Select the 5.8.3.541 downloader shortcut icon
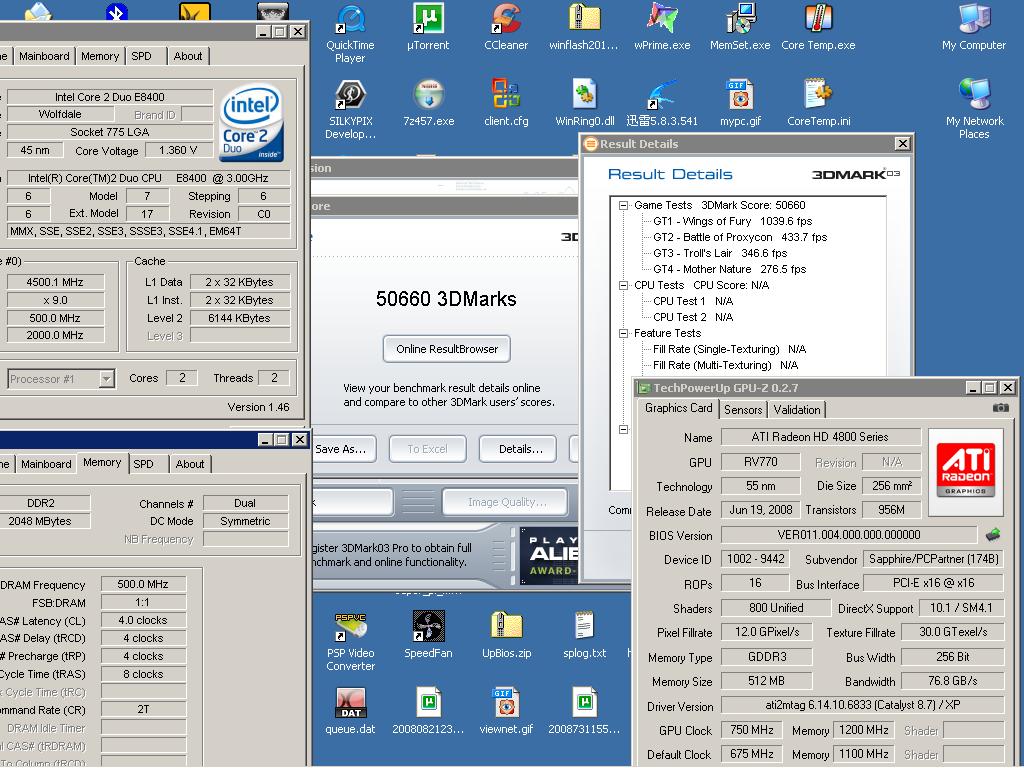The image size is (1024, 768). tap(662, 95)
